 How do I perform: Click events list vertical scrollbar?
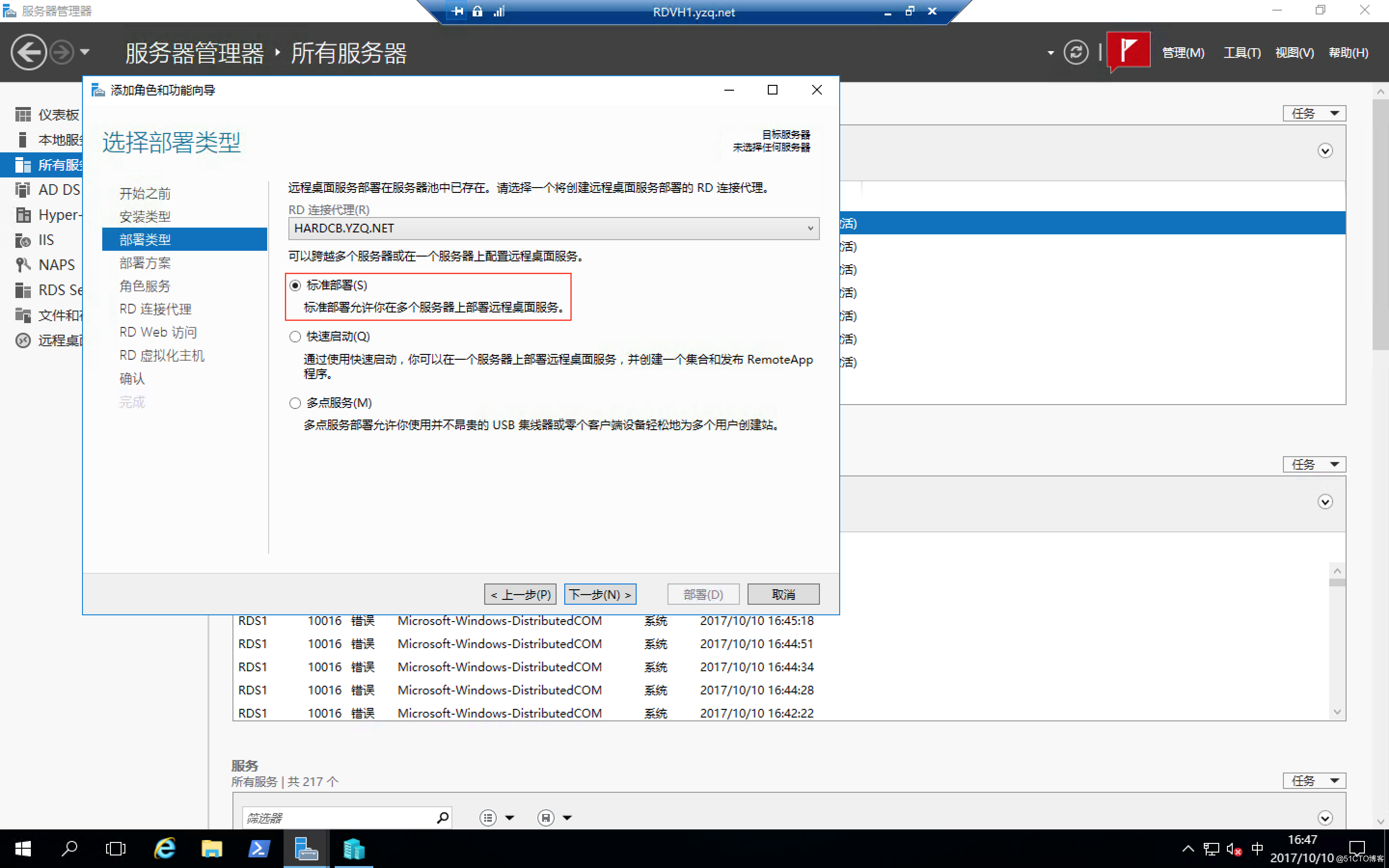(x=1337, y=641)
